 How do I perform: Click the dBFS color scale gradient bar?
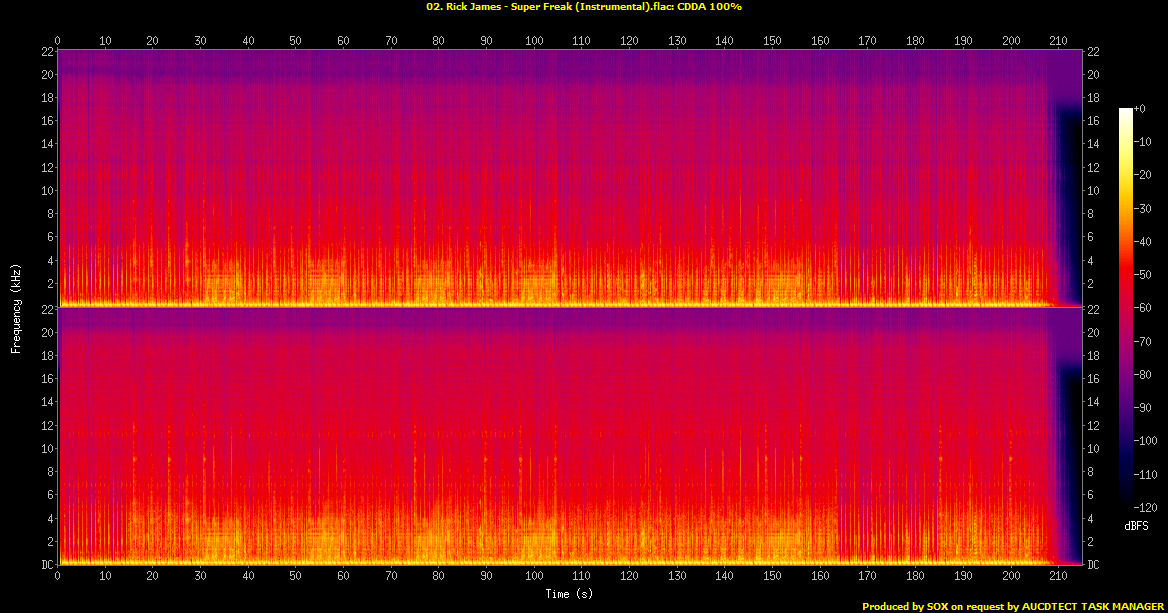pos(1125,308)
